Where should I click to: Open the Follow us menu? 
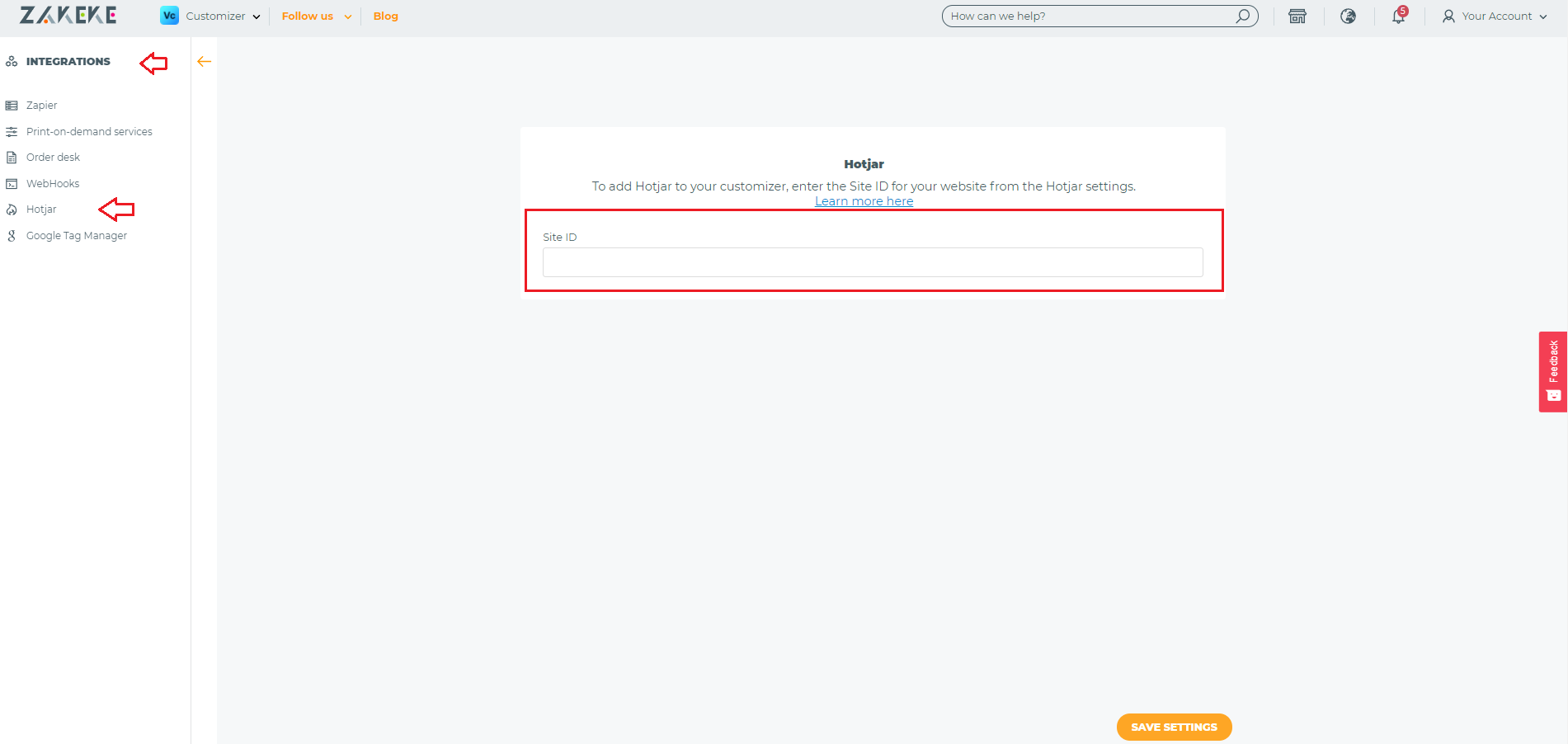317,16
